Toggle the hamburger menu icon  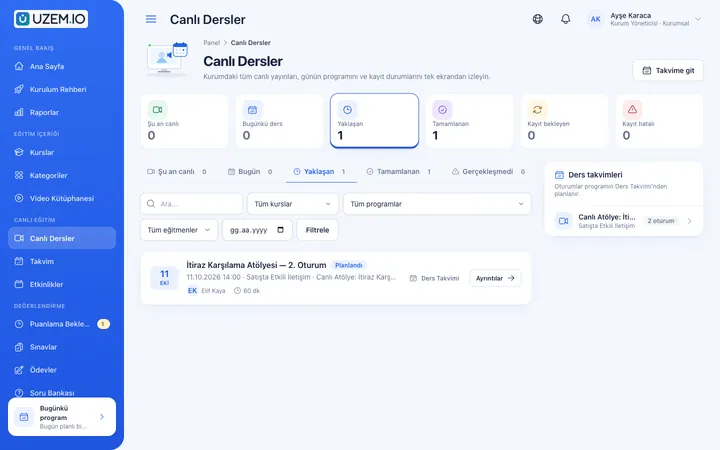pyautogui.click(x=151, y=19)
